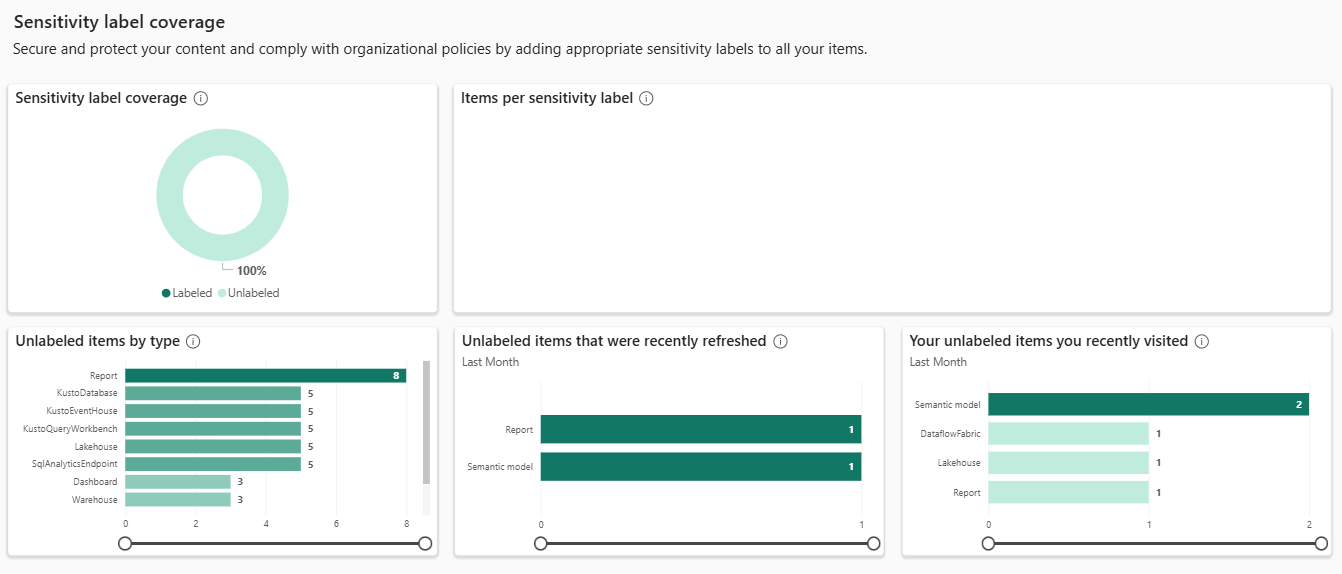This screenshot has width=1342, height=574.
Task: Select Semantic model bar in recently refreshed chart
Action: 700,466
